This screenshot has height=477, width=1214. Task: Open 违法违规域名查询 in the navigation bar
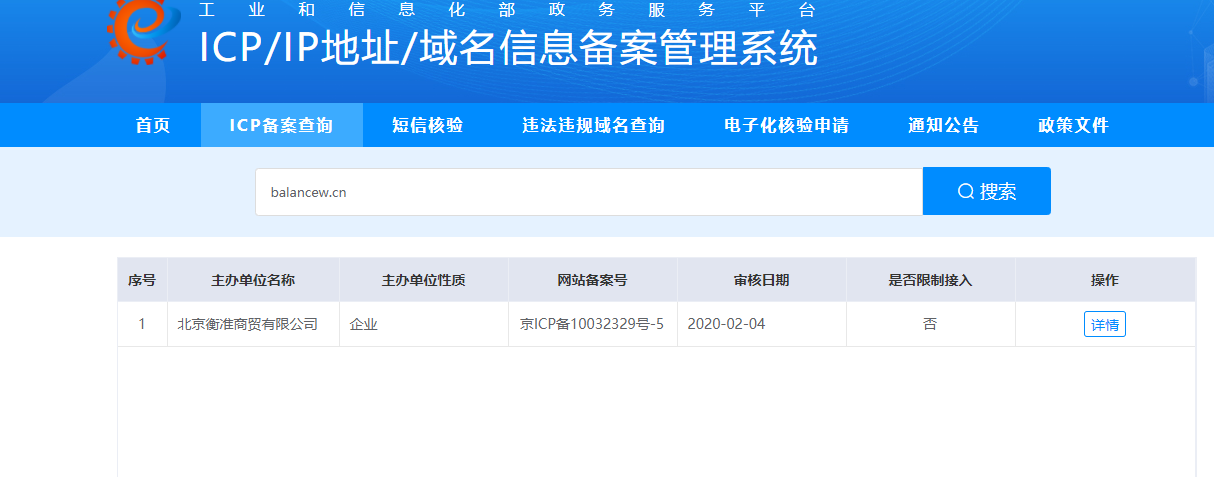click(593, 126)
